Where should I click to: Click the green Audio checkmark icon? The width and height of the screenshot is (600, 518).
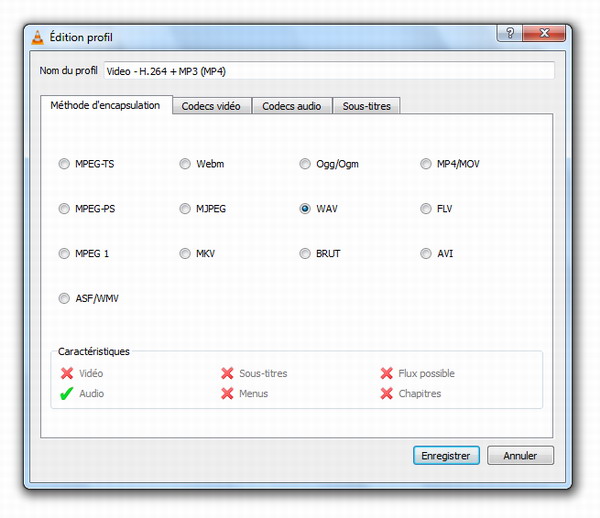pyautogui.click(x=66, y=394)
